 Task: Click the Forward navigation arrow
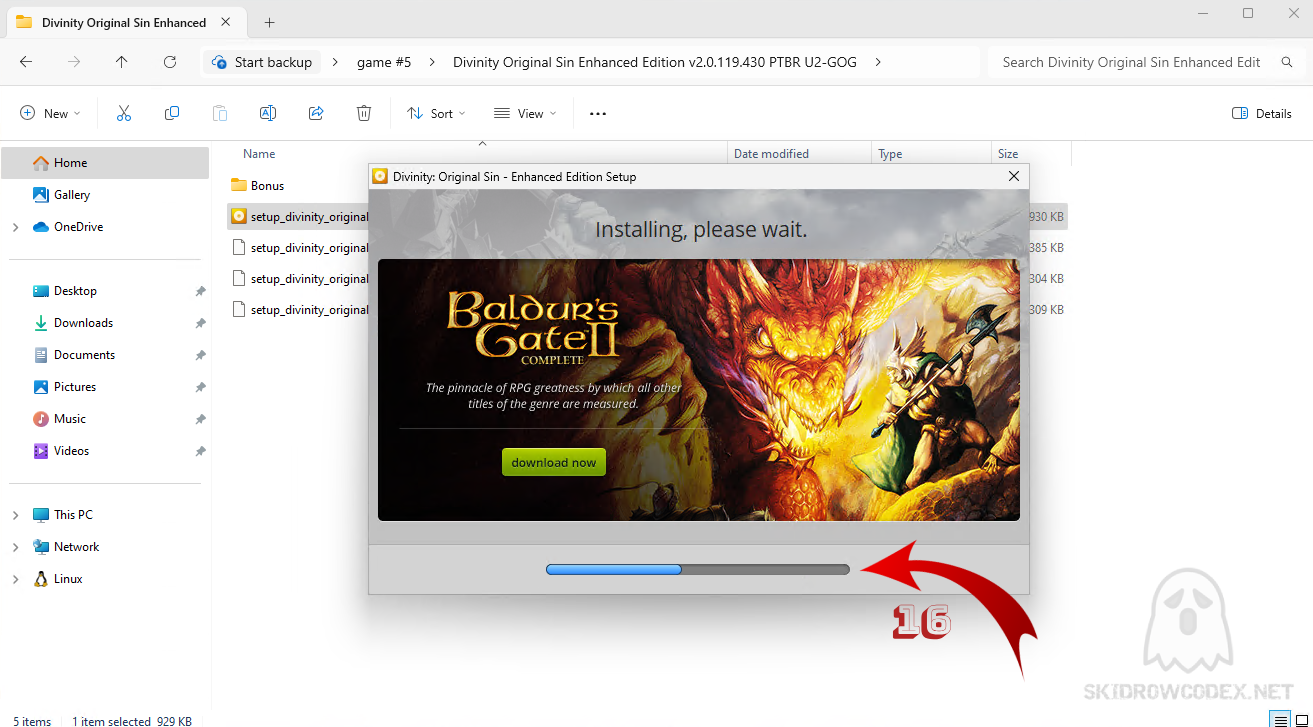(74, 62)
